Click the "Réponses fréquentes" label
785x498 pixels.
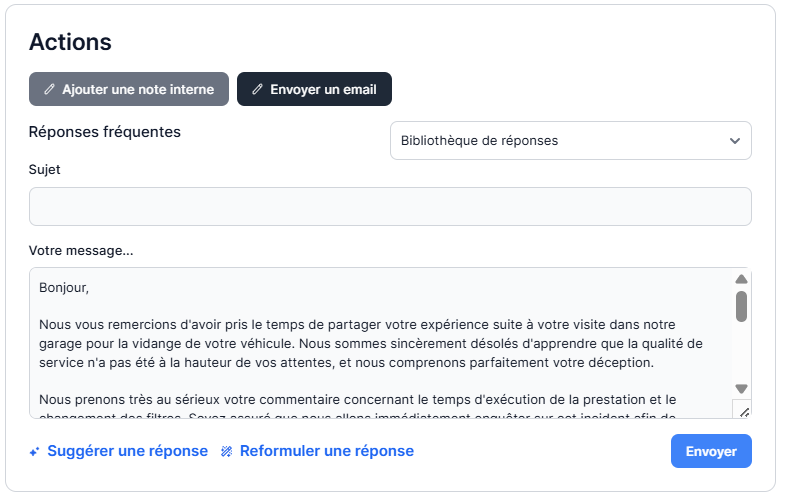point(105,131)
